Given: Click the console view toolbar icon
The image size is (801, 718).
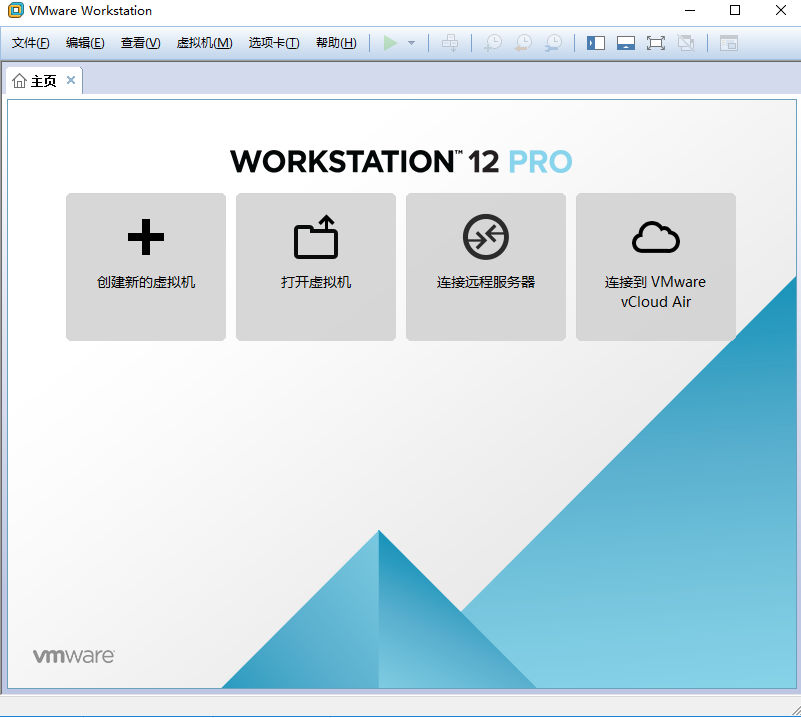Looking at the screenshot, I should (729, 43).
